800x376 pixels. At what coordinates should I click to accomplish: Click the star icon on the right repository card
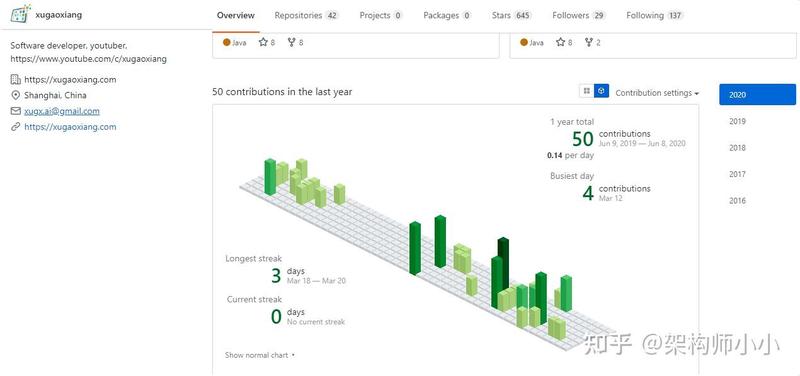click(x=560, y=42)
